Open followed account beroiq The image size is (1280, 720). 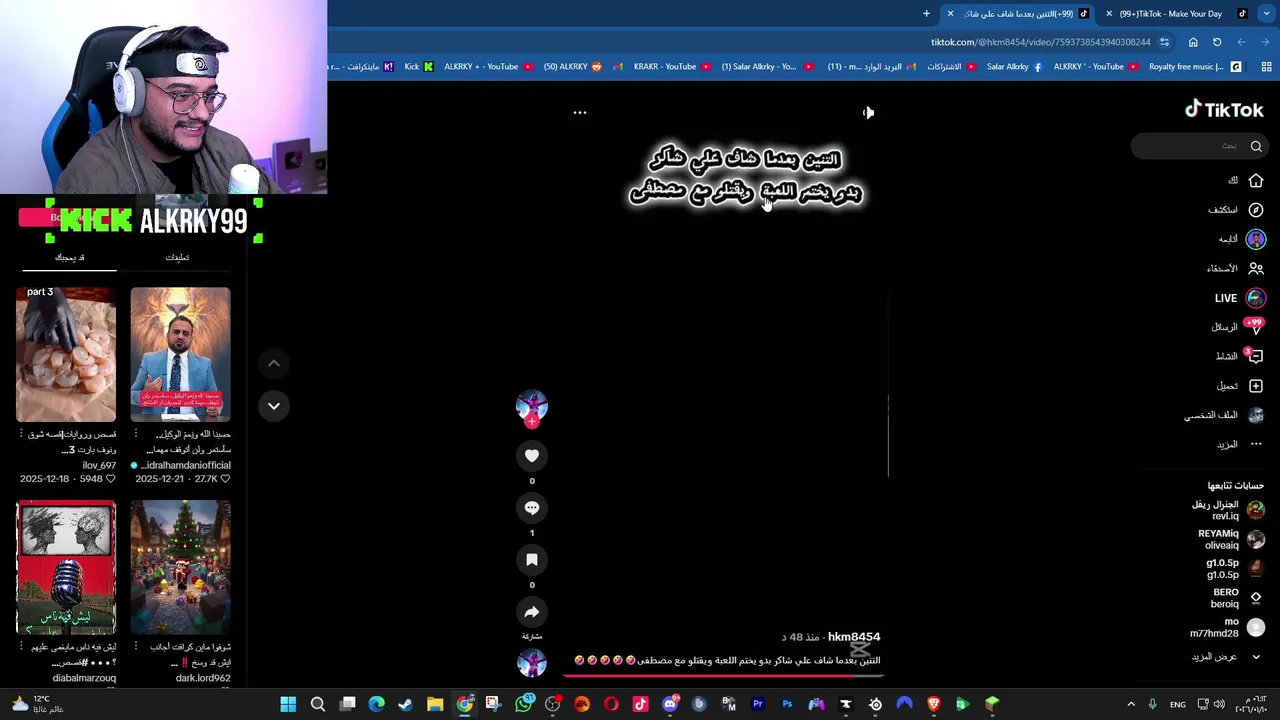[x=1238, y=597]
